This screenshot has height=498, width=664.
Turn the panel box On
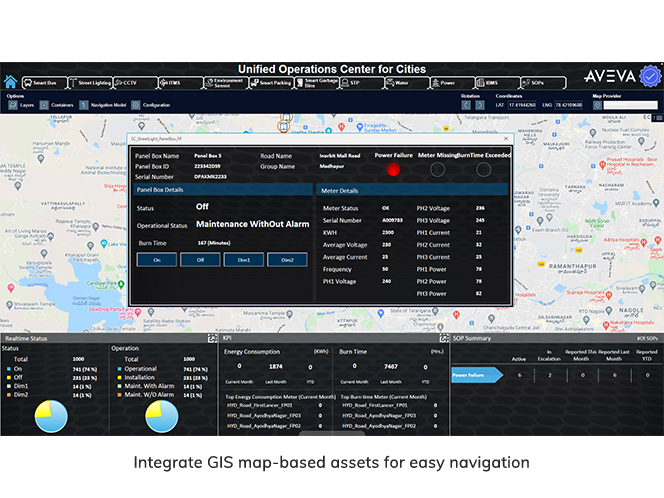pos(157,260)
